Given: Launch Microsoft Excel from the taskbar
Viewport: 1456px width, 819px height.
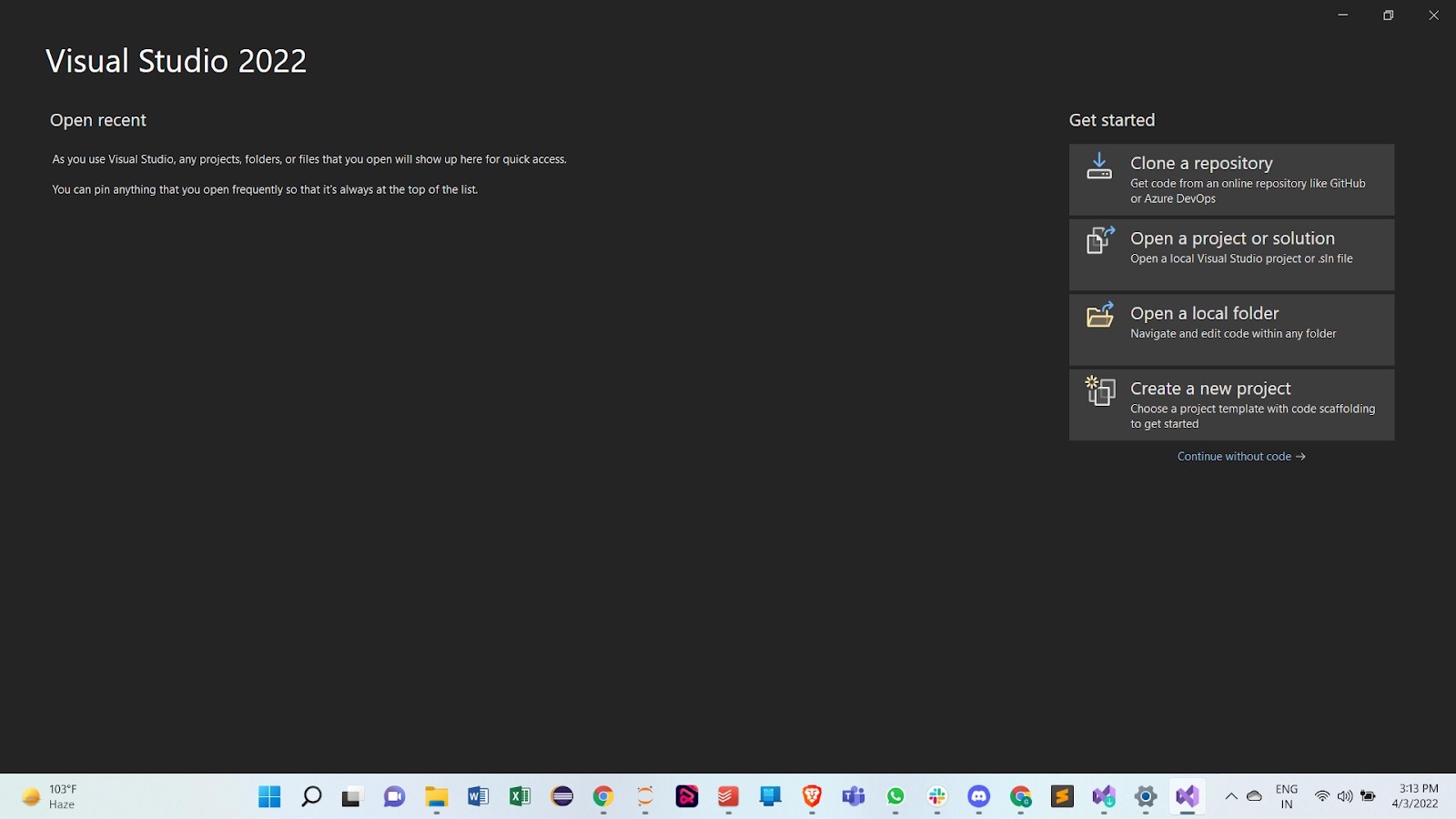Looking at the screenshot, I should (520, 797).
